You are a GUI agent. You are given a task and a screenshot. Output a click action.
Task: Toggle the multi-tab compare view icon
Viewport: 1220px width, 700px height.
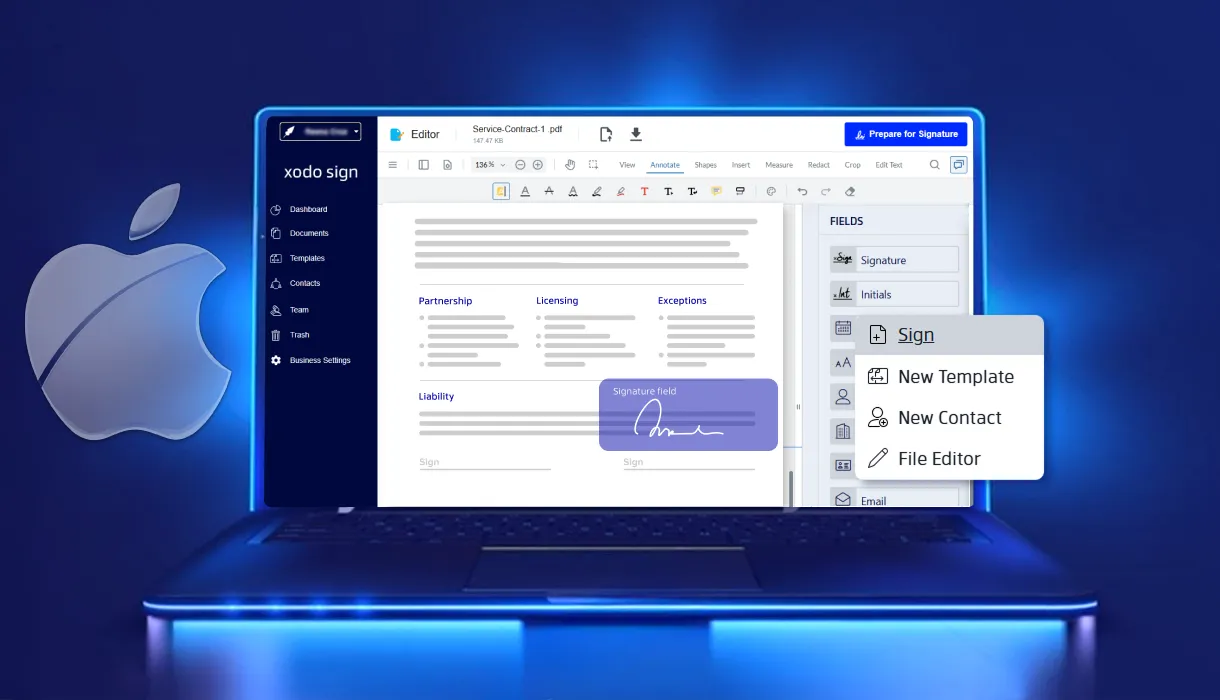pos(958,165)
